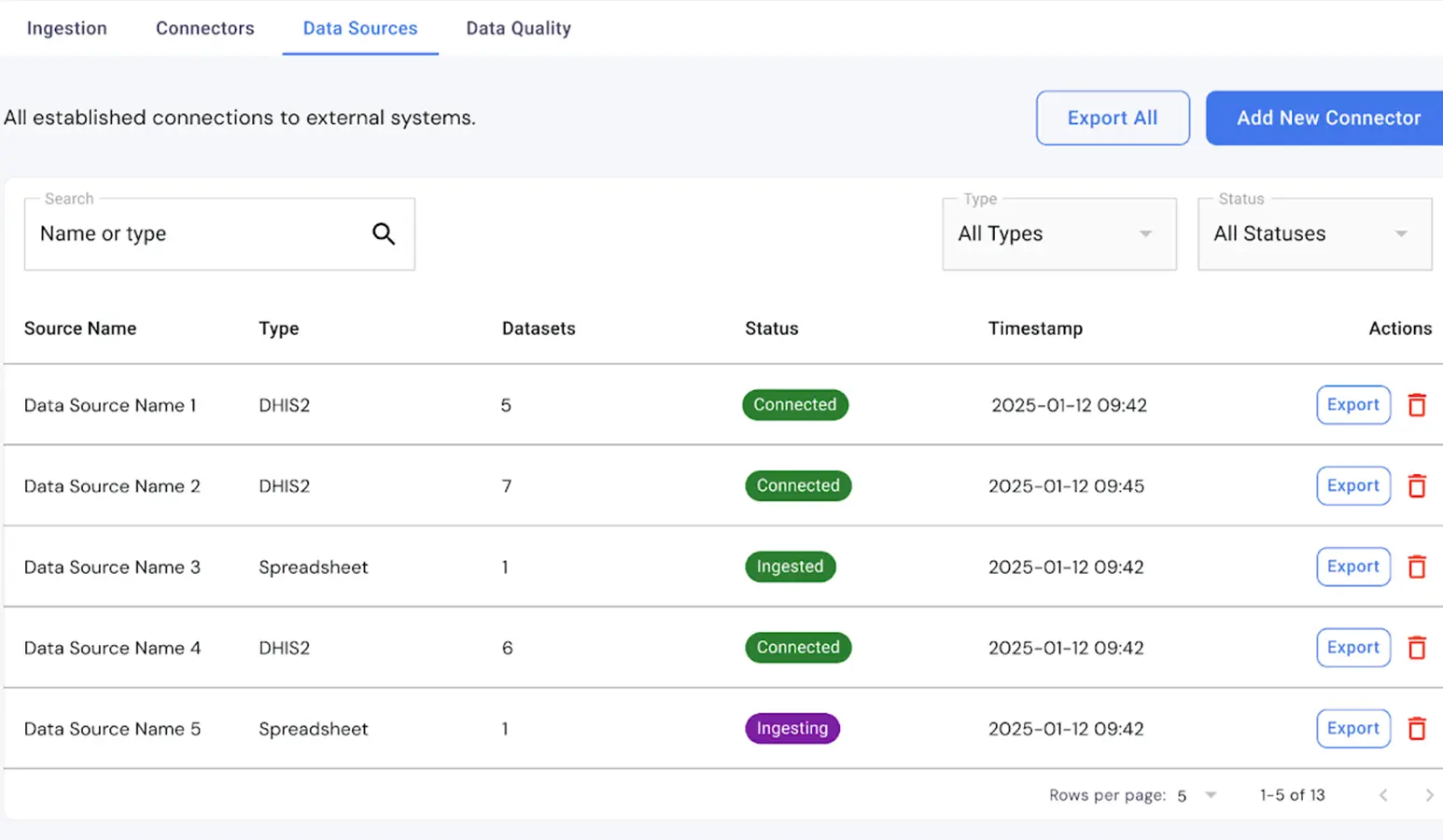Export Data Source Name 1
The image size is (1443, 840).
[x=1352, y=405]
